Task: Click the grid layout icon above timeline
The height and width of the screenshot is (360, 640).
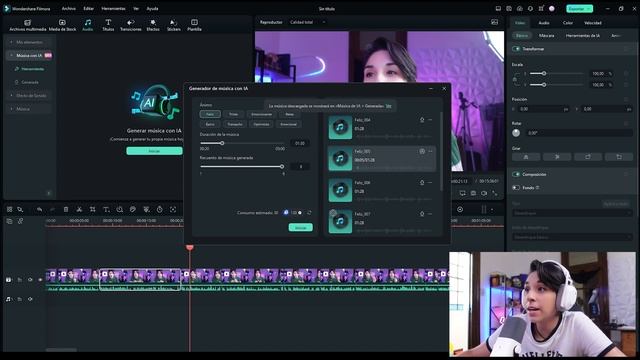Action: click(9, 209)
